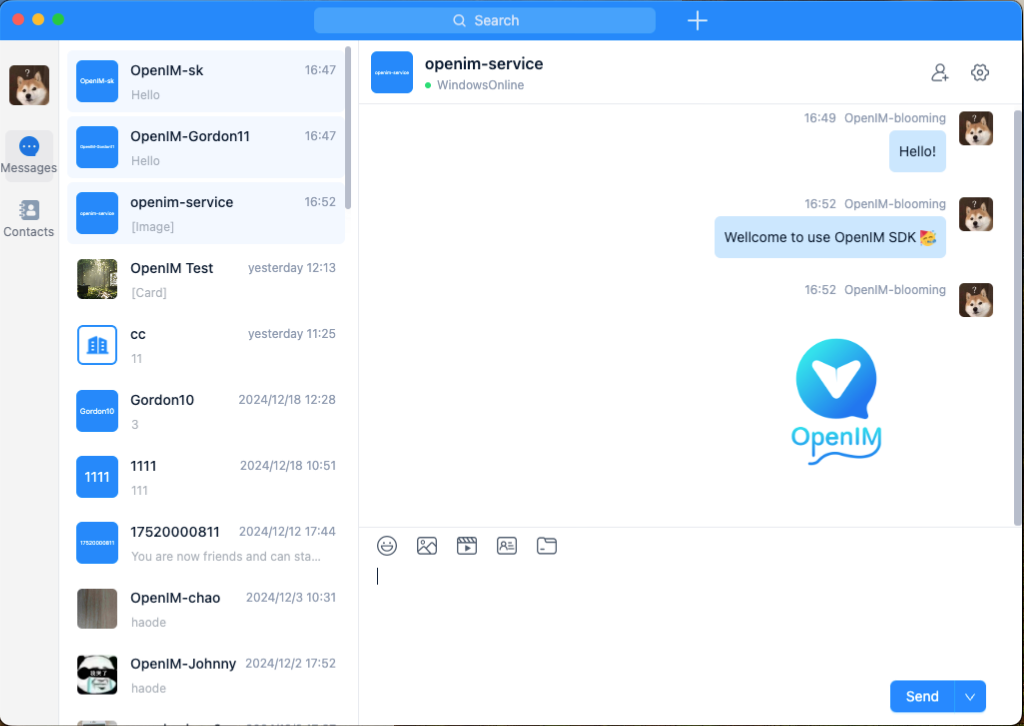The image size is (1024, 726).
Task: Open the 1111 conversation
Action: tap(206, 477)
